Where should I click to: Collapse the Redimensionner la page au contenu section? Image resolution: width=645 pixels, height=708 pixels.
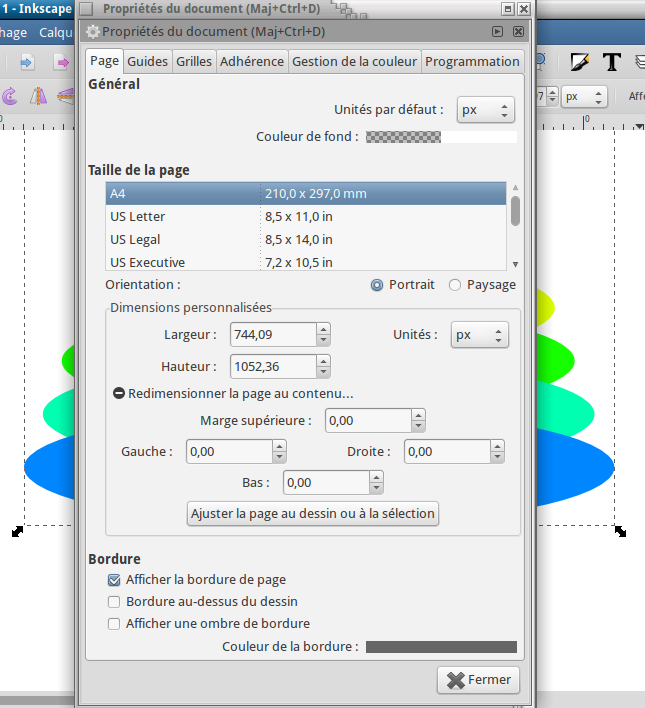coord(118,393)
